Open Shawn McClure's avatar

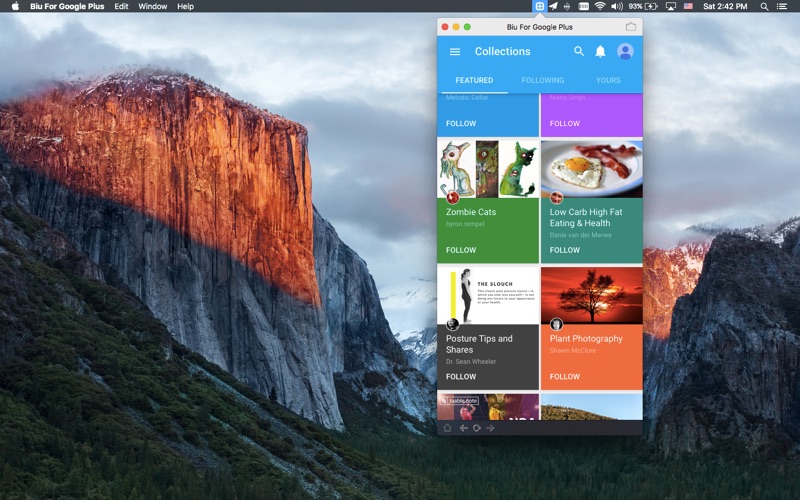click(556, 324)
